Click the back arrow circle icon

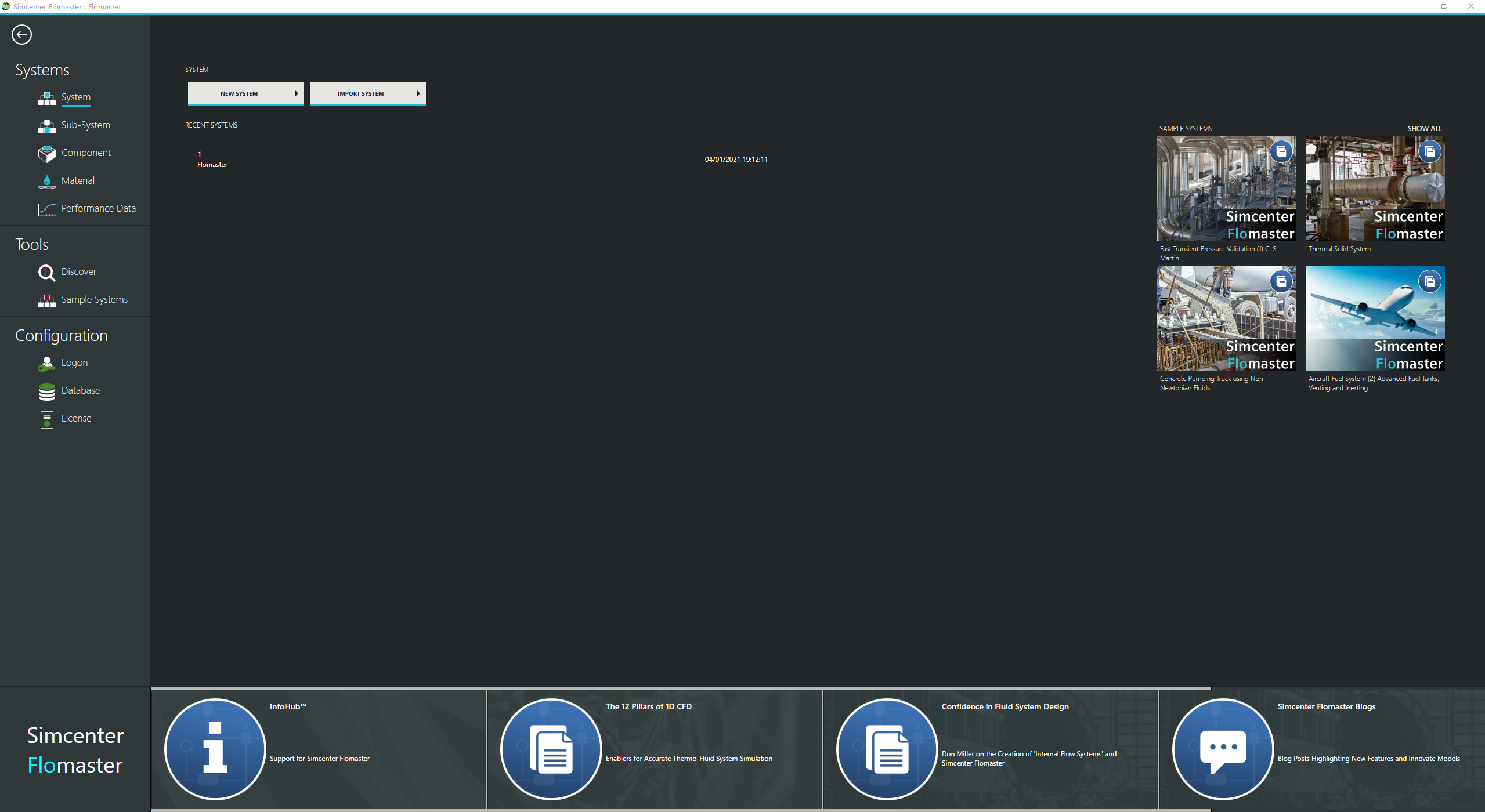(21, 35)
